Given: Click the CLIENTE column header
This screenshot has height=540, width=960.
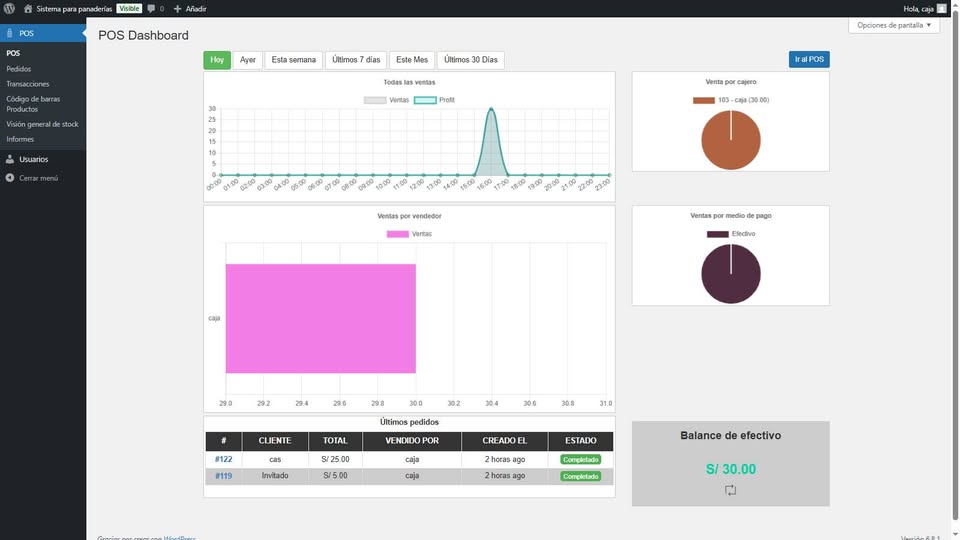Looking at the screenshot, I should click(x=275, y=441).
